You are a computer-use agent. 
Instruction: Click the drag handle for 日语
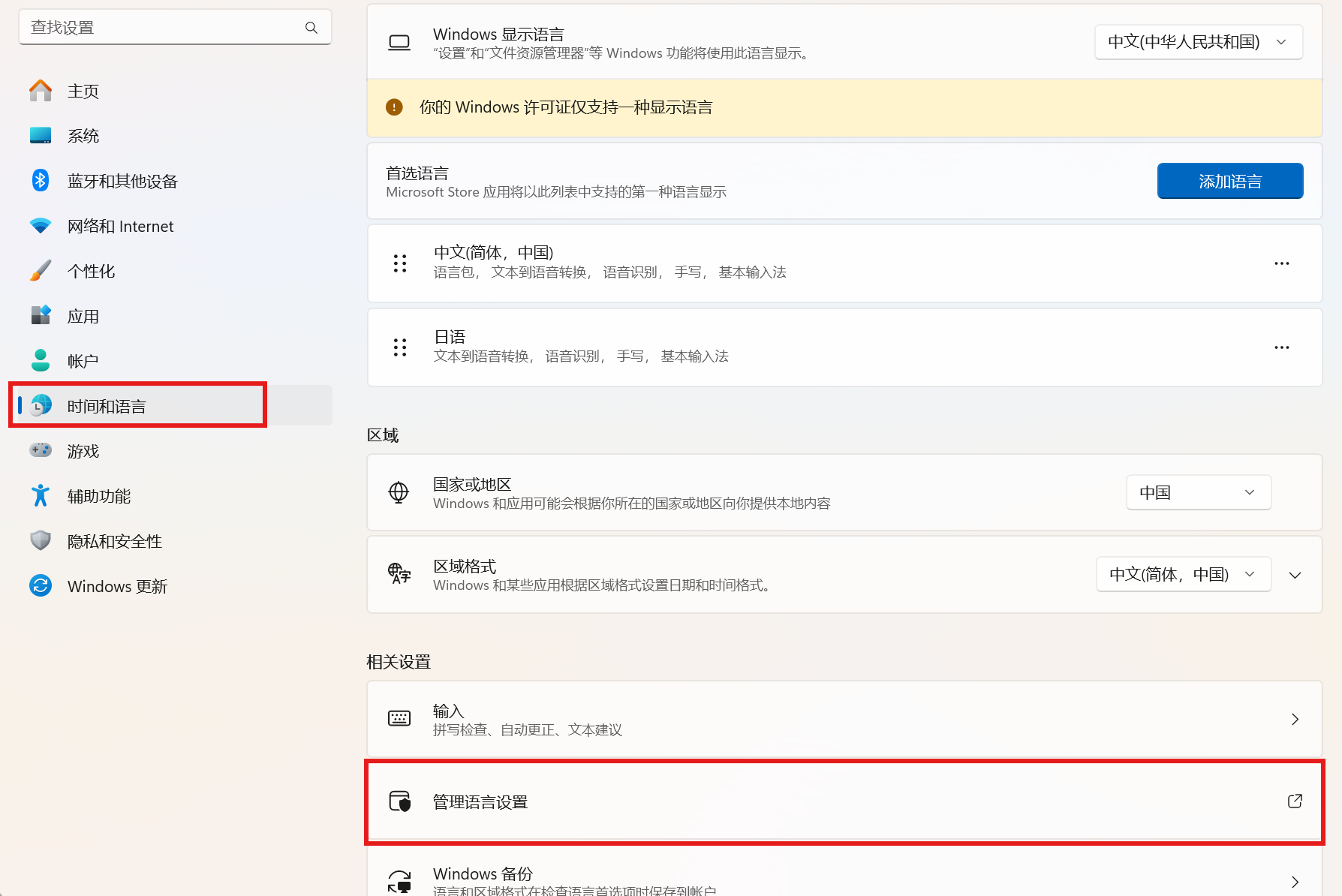[400, 347]
